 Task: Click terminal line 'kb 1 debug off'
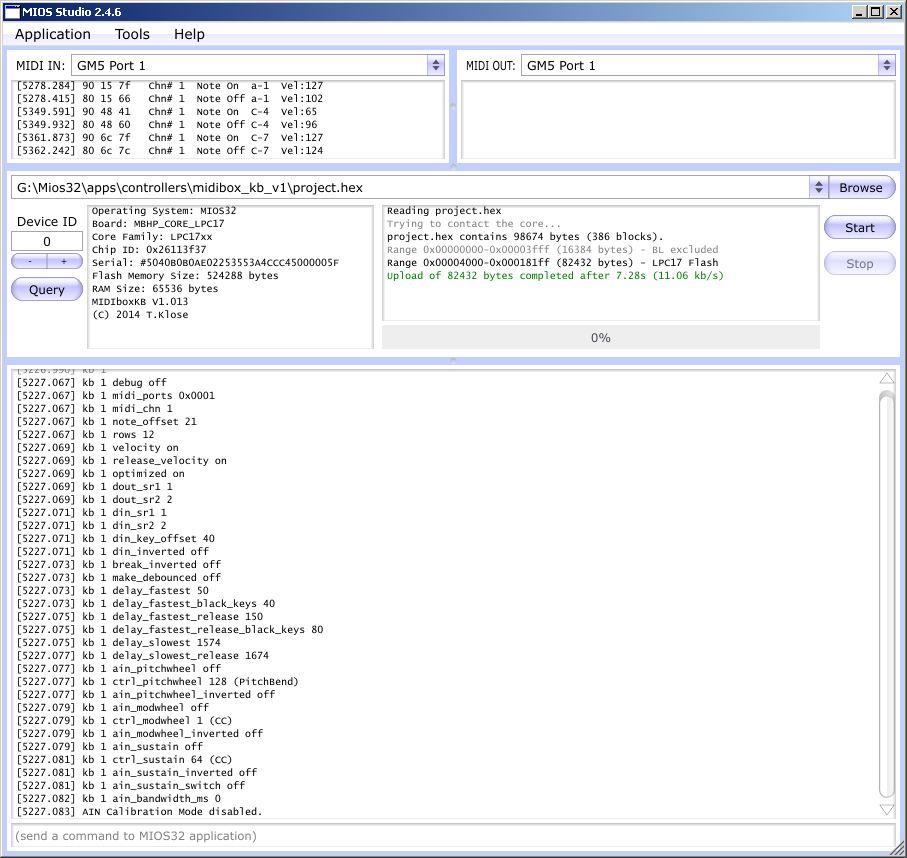point(91,382)
